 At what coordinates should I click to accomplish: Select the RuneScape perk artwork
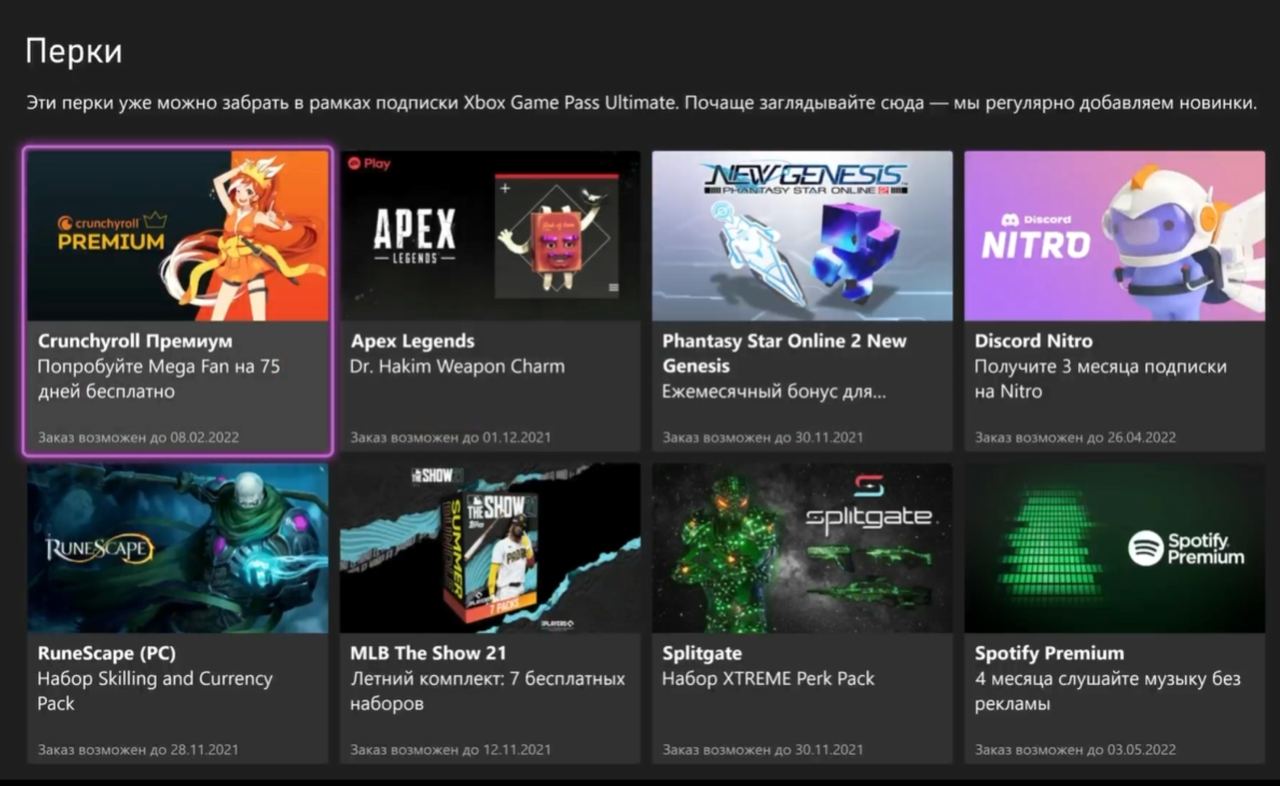(x=178, y=548)
